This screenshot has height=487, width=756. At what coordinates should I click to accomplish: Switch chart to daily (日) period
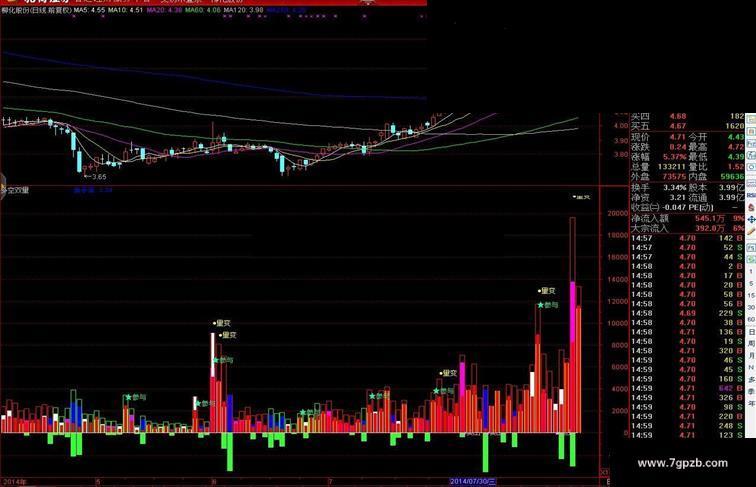[751, 332]
